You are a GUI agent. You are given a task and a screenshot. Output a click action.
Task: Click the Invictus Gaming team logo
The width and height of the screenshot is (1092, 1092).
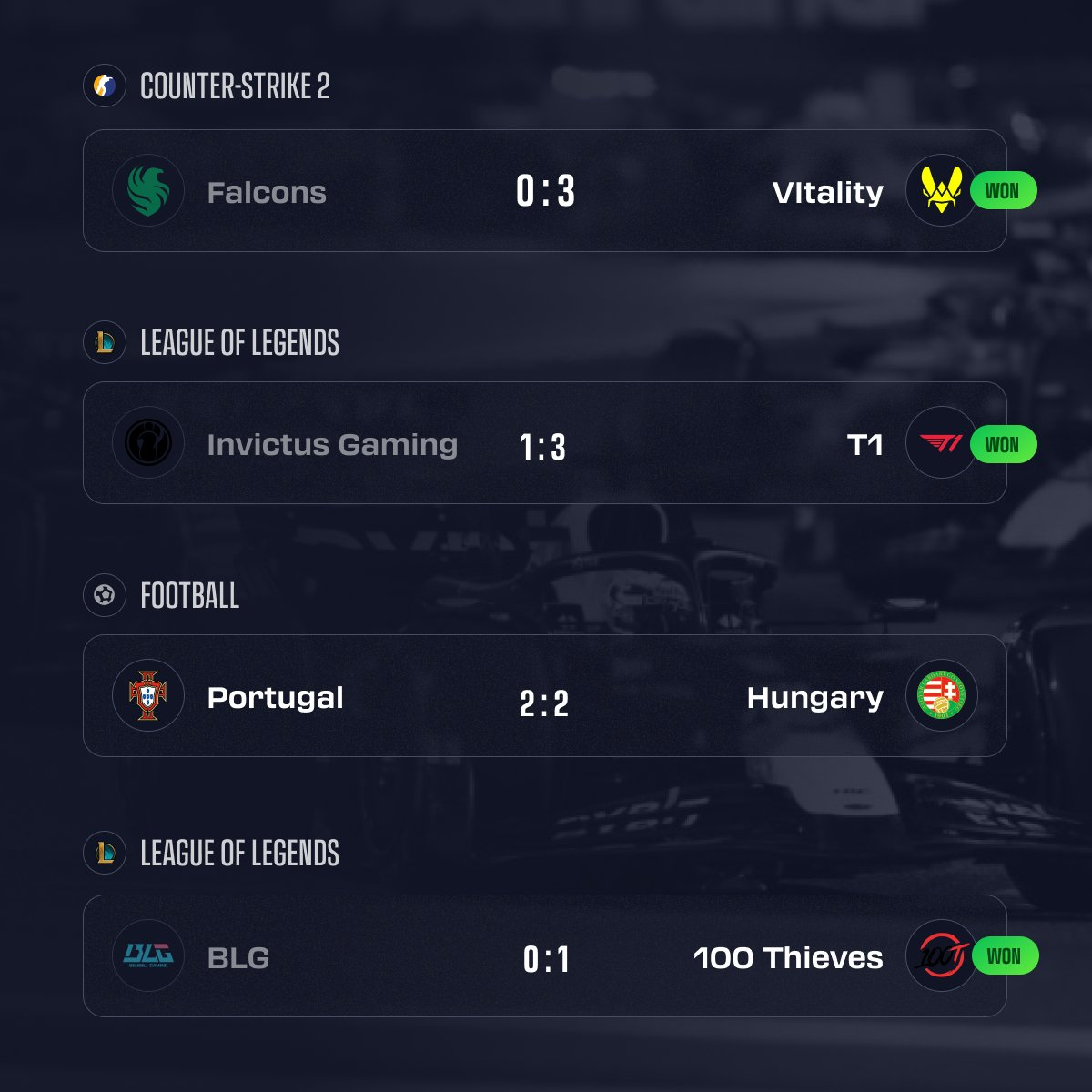tap(147, 443)
